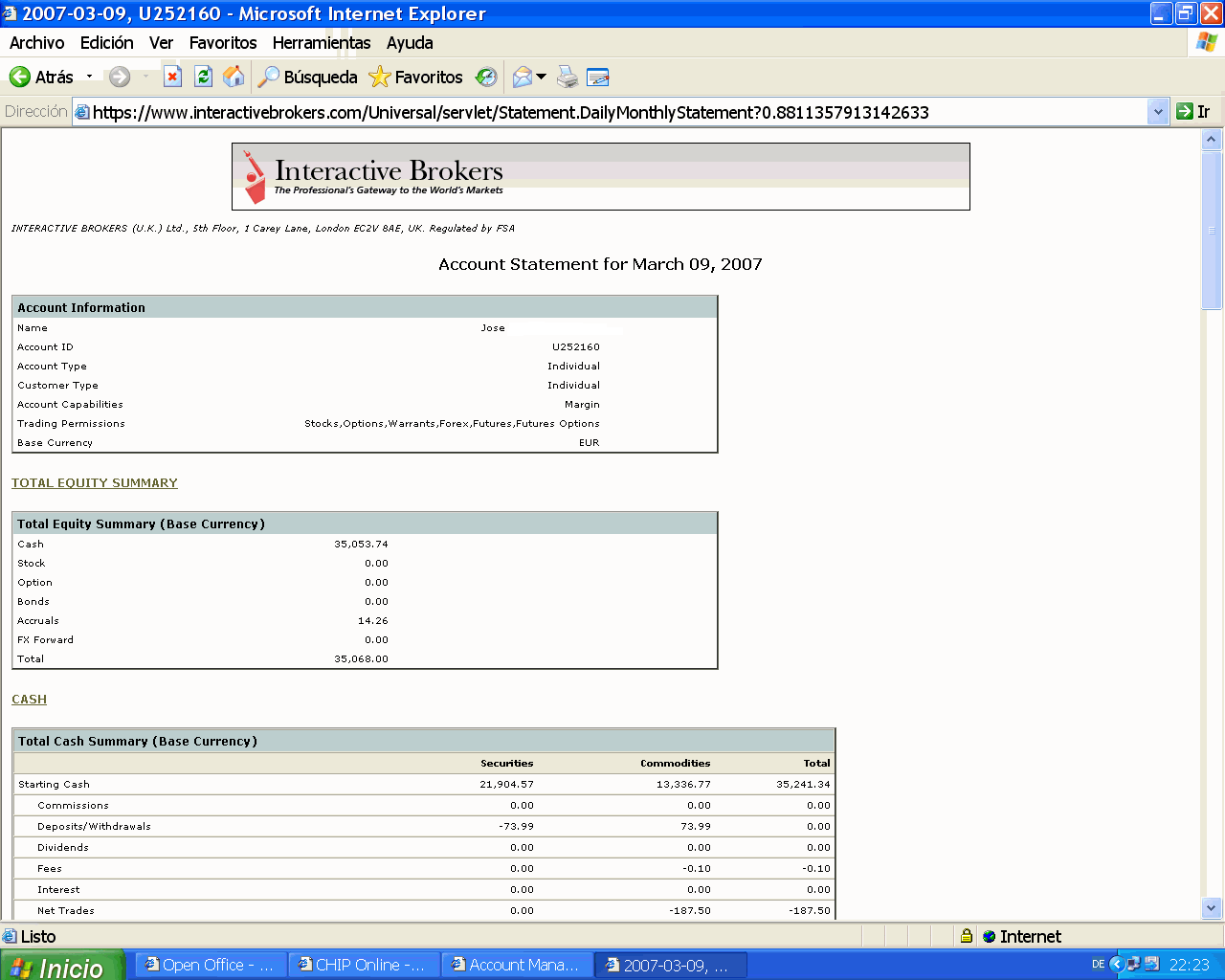The height and width of the screenshot is (980, 1225).
Task: Switch to Account Management taskbar window
Action: (517, 966)
